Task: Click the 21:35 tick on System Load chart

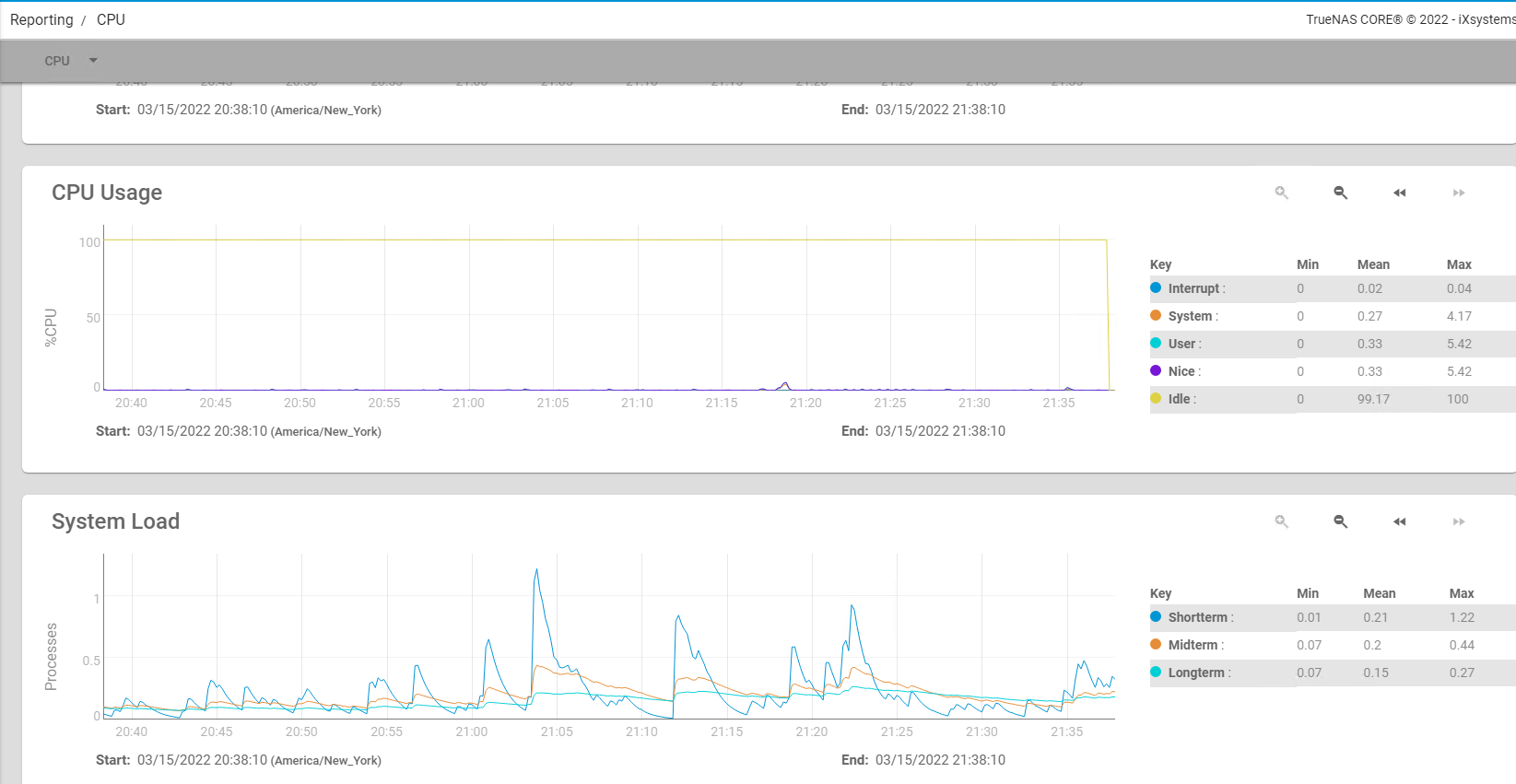Action: click(1067, 731)
